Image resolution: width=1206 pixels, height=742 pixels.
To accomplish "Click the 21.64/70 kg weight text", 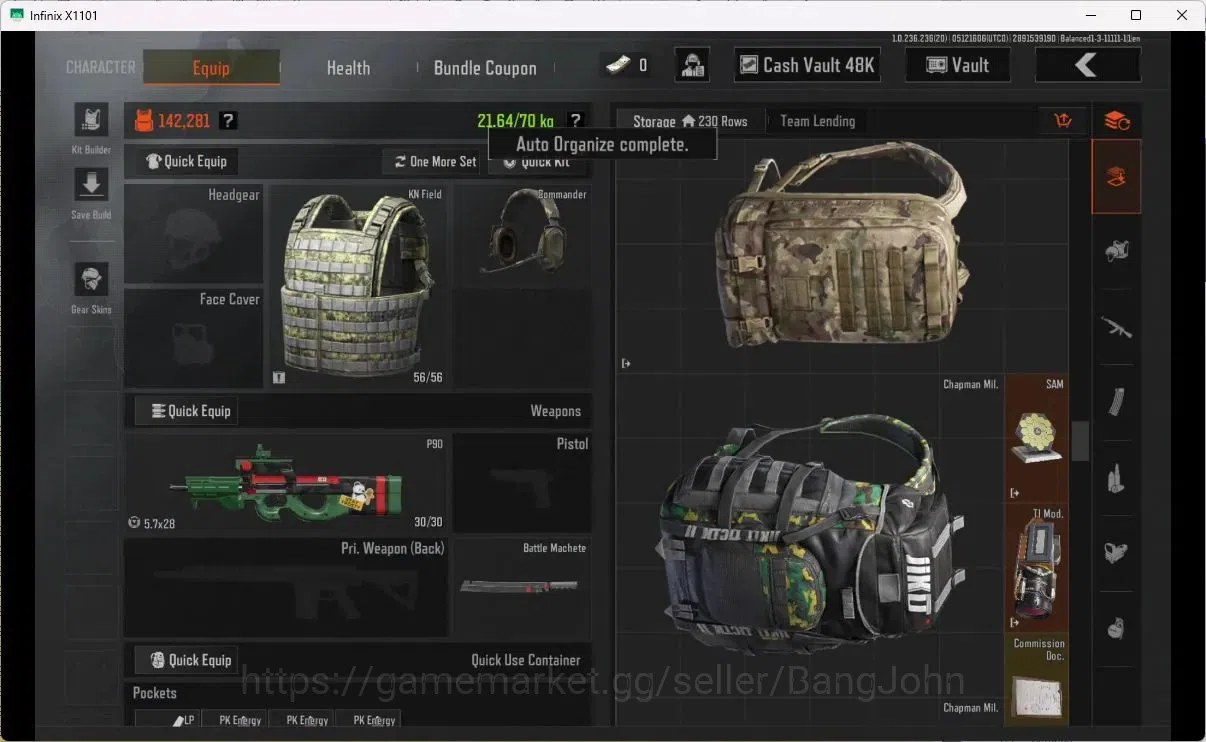I will pos(515,121).
